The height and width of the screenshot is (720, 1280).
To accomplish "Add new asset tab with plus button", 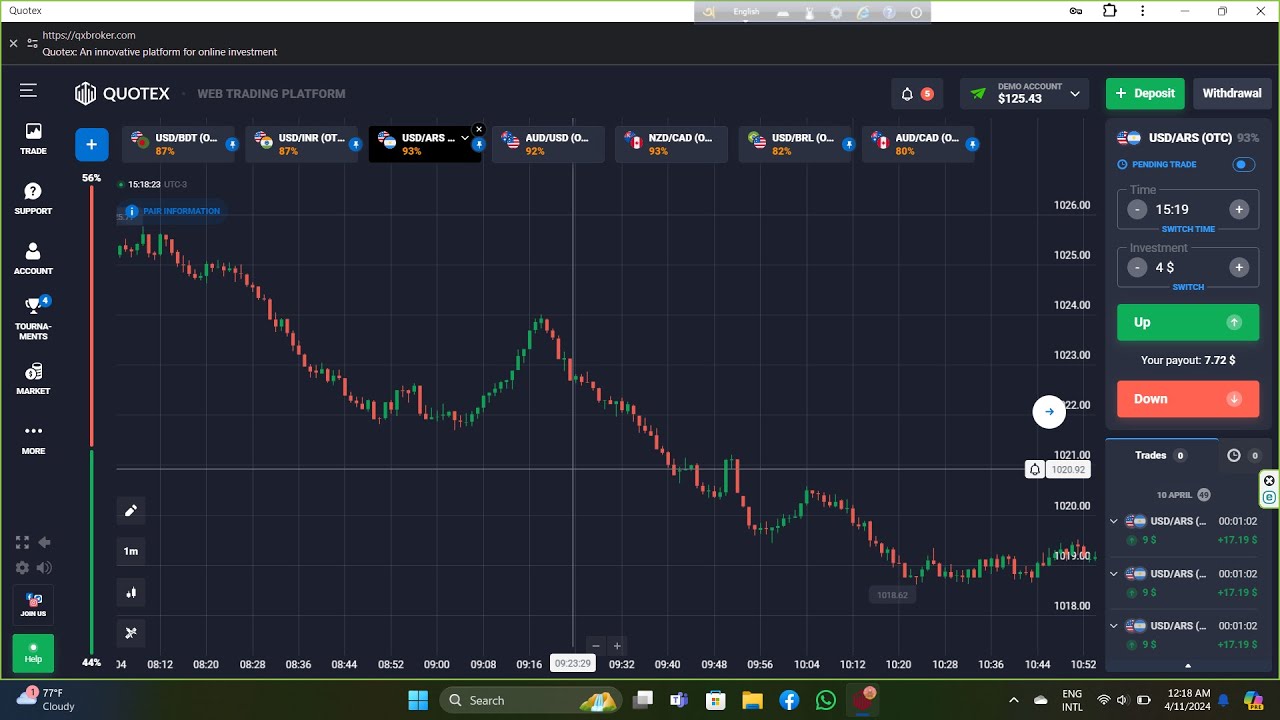I will 91,145.
